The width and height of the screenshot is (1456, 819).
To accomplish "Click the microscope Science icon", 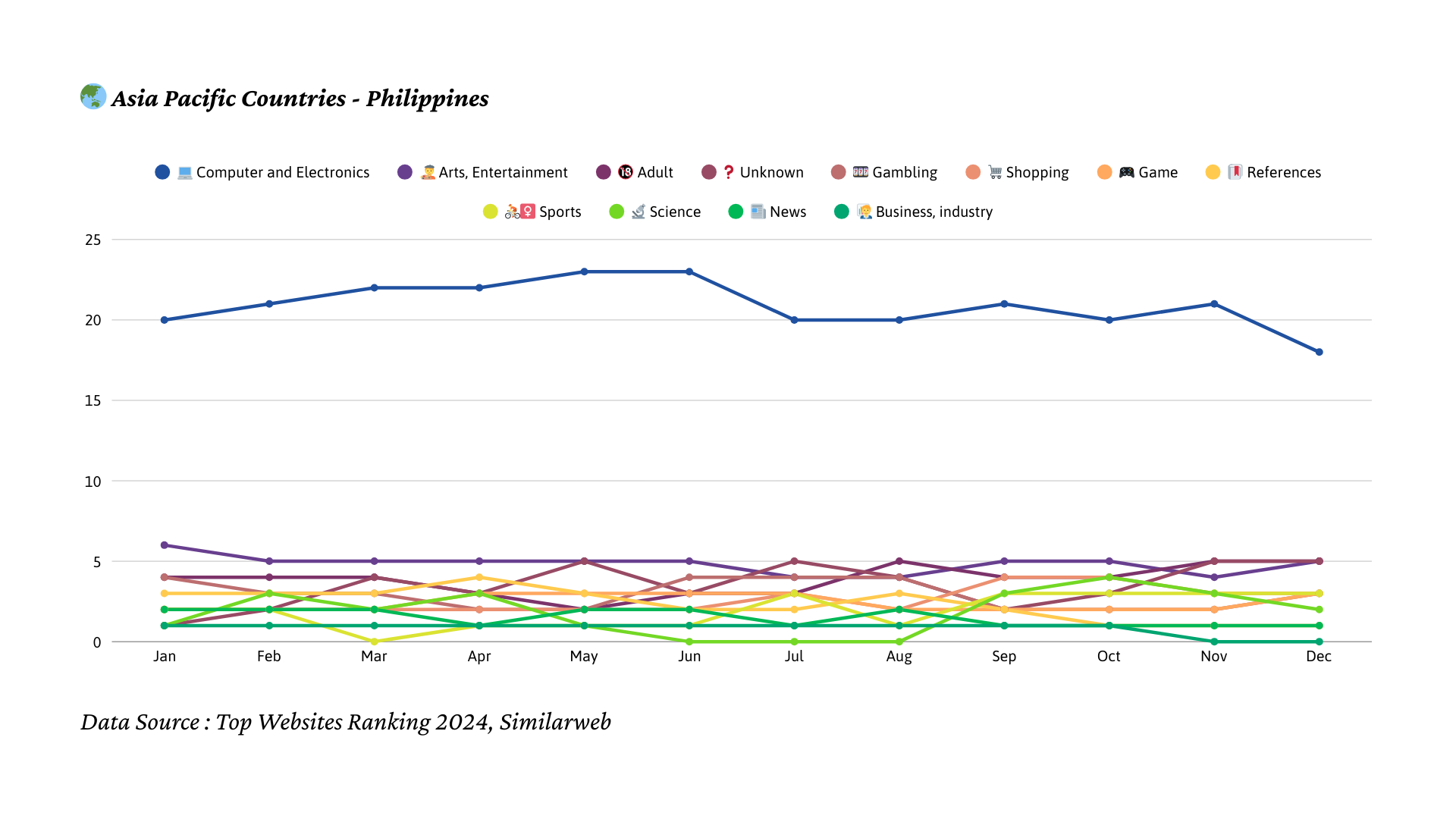I will tap(639, 212).
